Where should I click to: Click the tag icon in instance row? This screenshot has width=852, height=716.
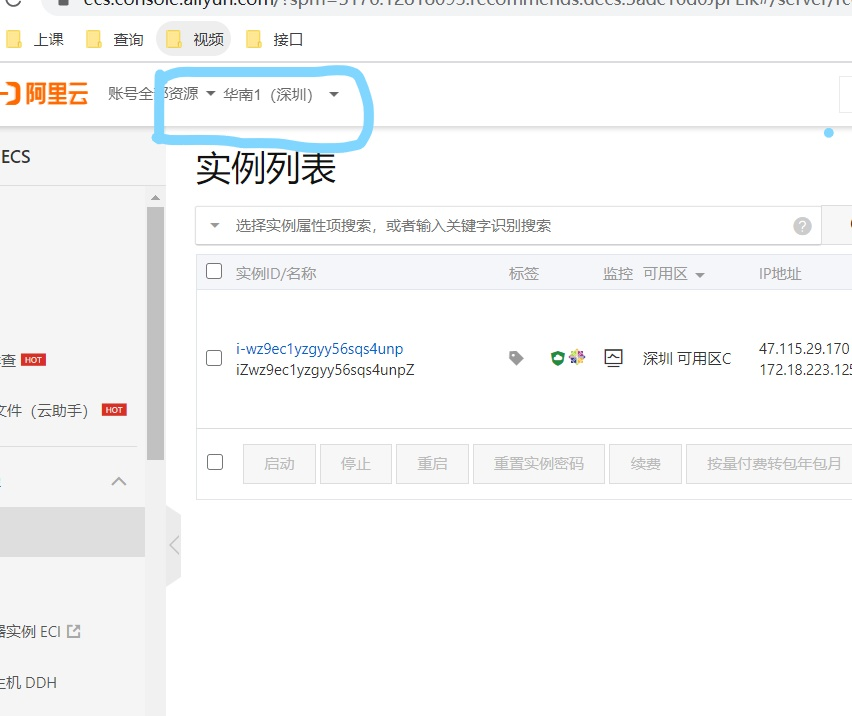pos(516,357)
